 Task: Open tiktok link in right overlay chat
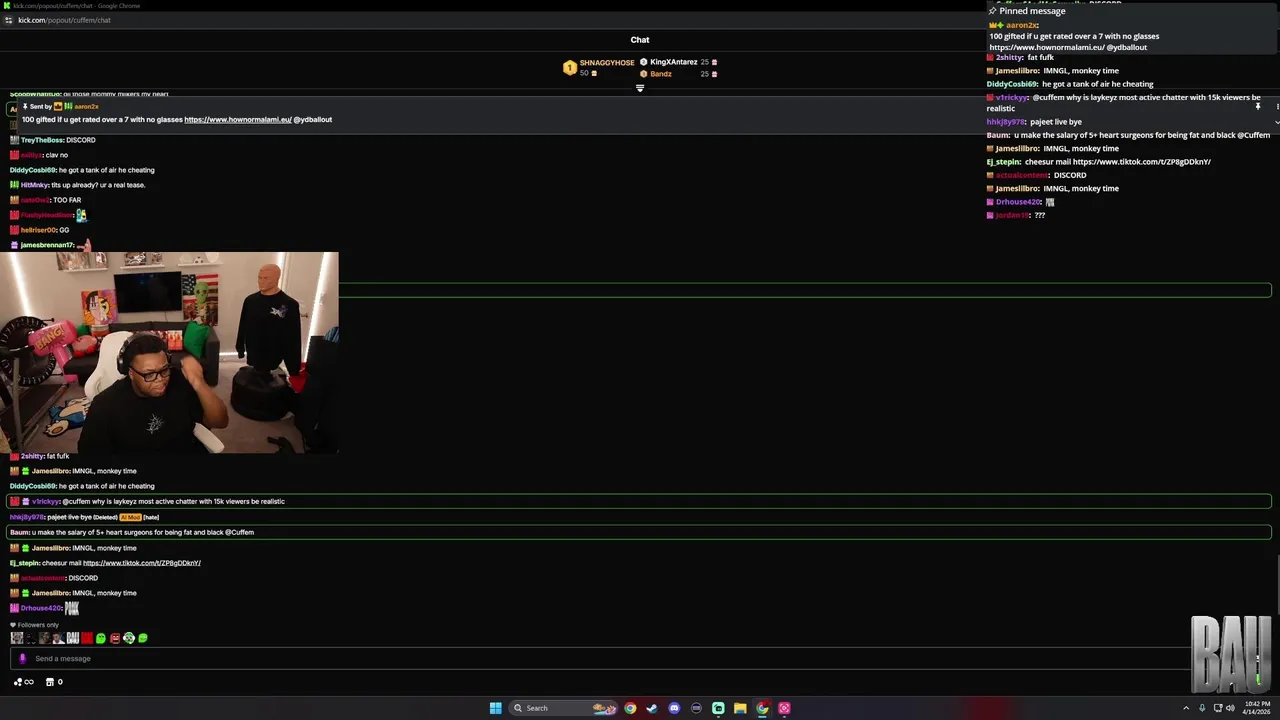click(x=1142, y=161)
